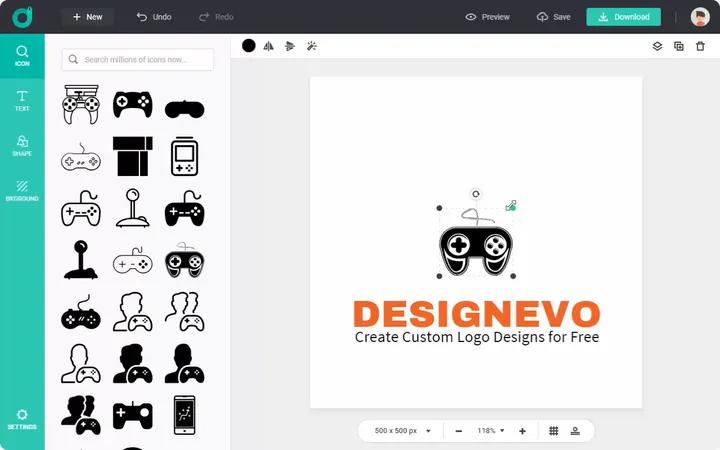Viewport: 720px width, 450px height.
Task: Open the 118% zoom level dropdown
Action: [490, 431]
